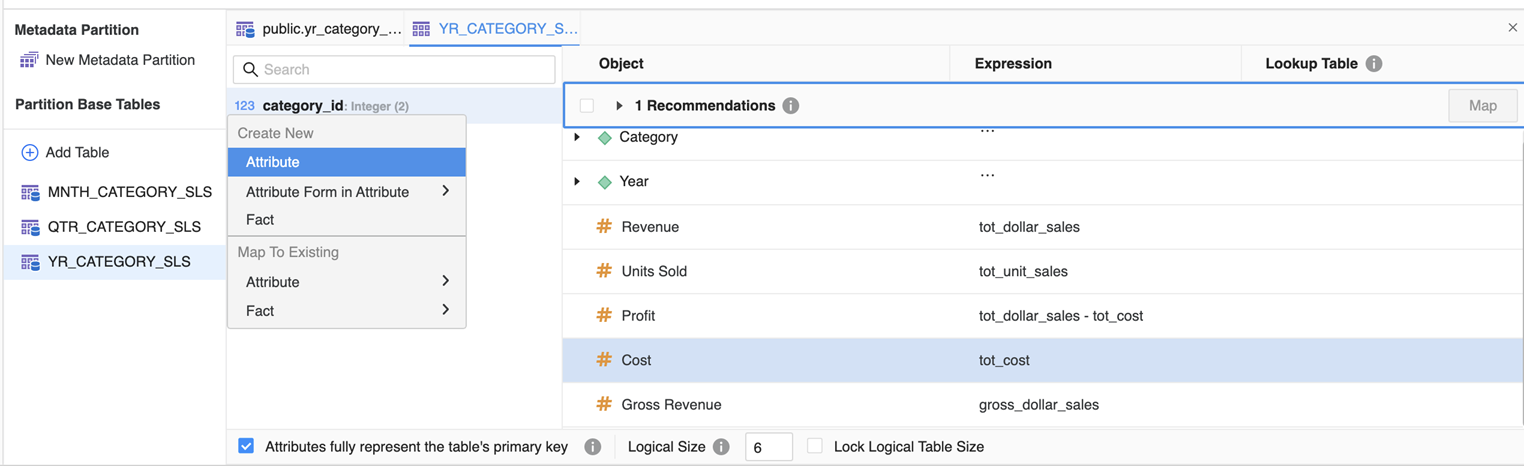Expand the Year attribute row
Viewport: 1524px width, 466px height.
click(x=577, y=182)
